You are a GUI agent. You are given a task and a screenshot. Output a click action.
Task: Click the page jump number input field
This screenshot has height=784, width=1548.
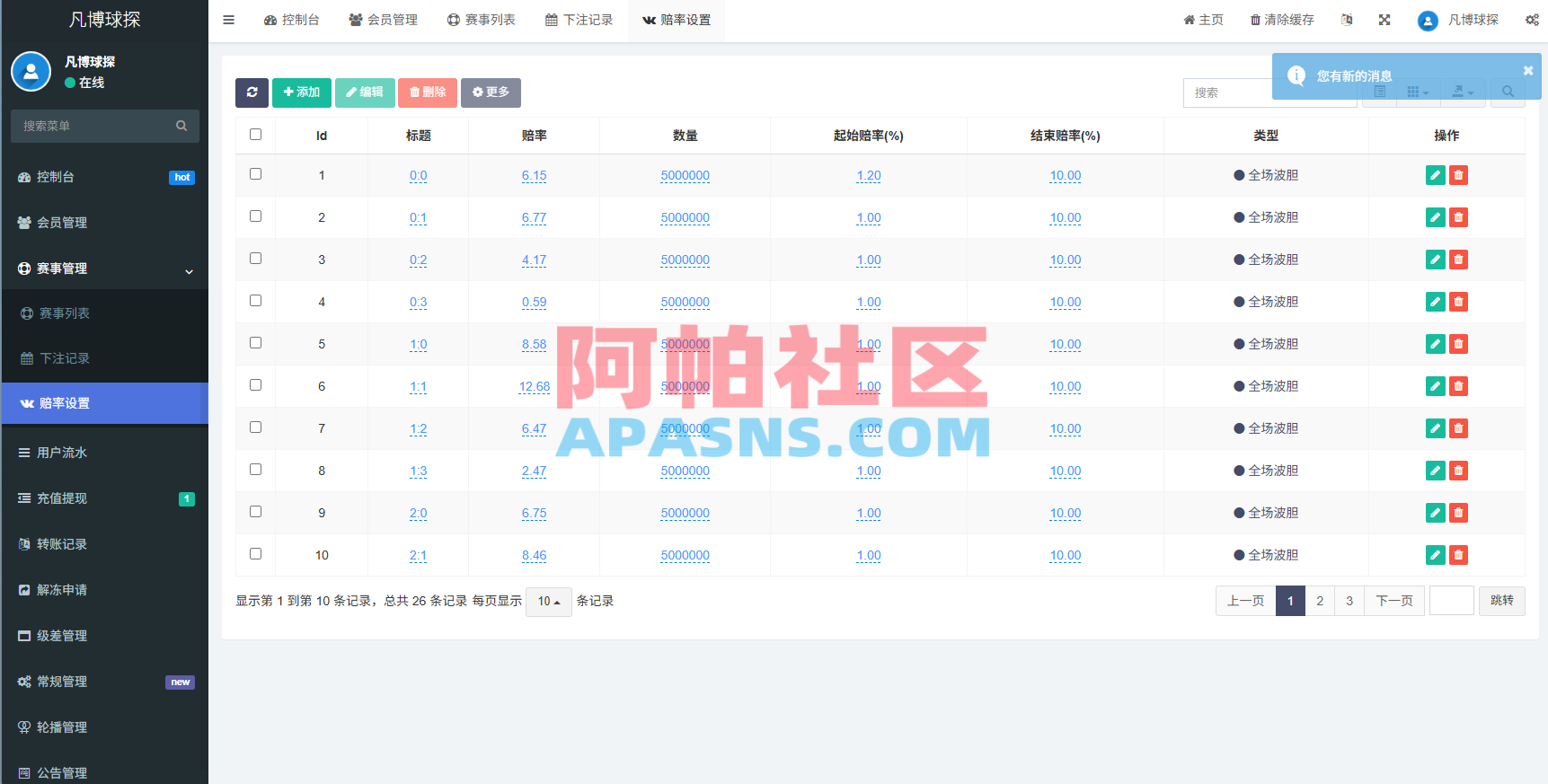[x=1452, y=601]
